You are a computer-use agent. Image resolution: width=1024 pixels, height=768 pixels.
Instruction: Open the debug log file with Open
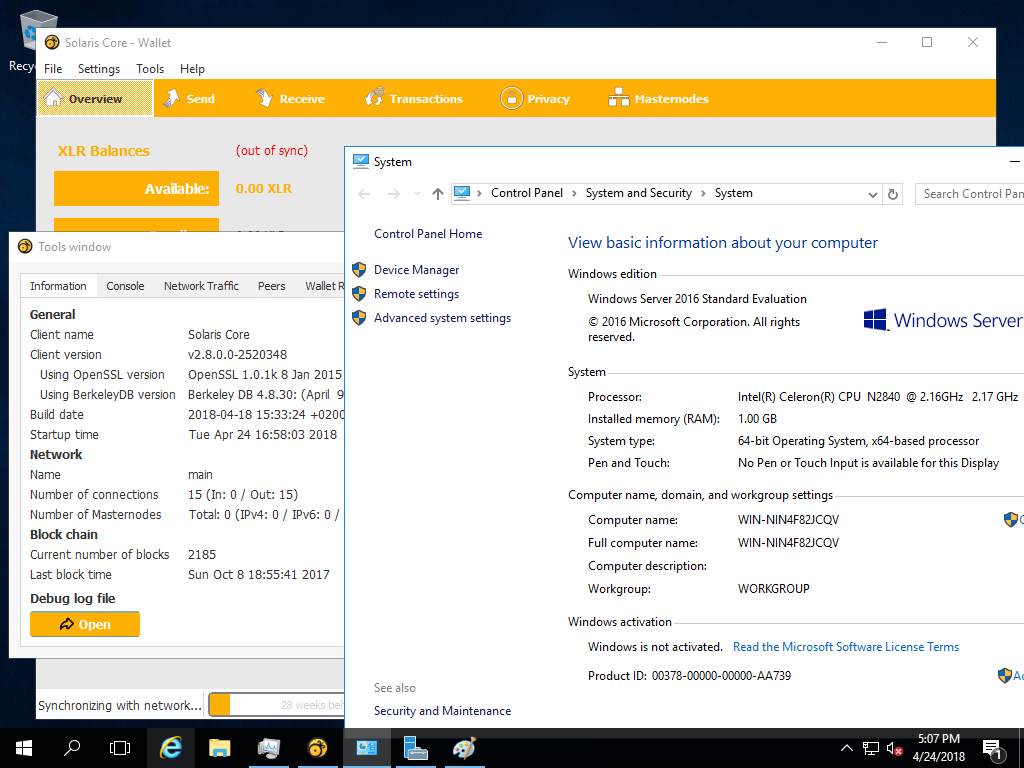pos(85,624)
